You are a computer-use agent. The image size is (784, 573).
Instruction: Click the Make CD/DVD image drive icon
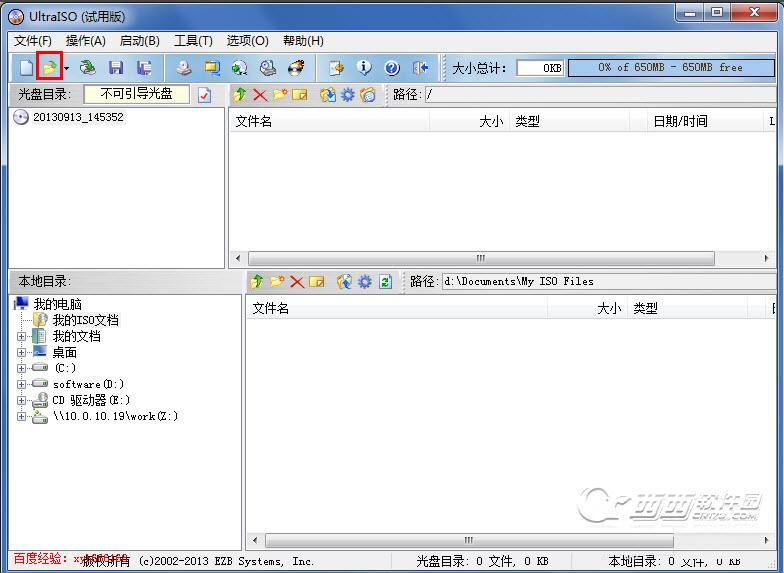pos(184,67)
